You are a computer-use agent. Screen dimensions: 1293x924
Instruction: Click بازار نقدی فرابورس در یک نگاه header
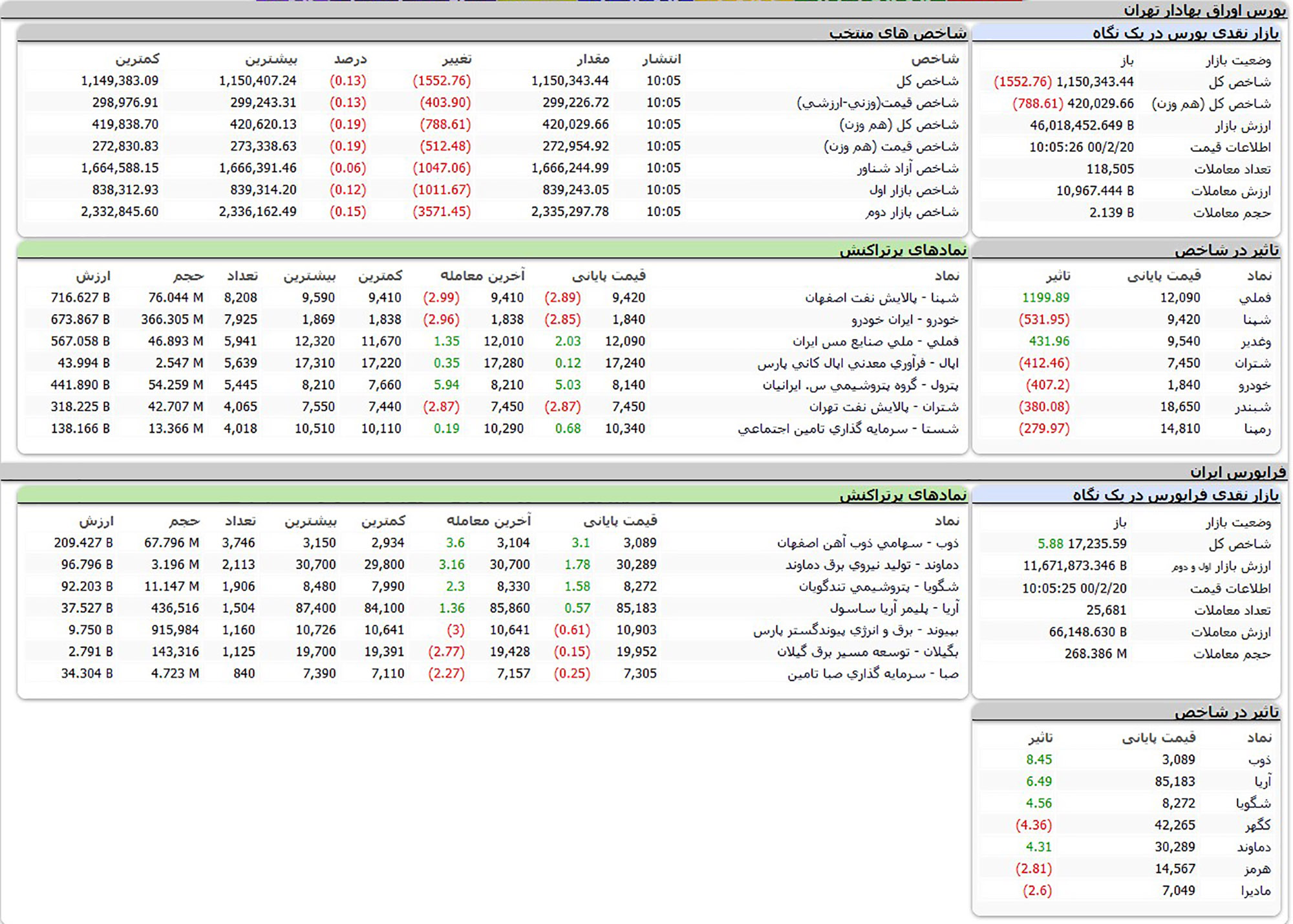(x=1175, y=495)
